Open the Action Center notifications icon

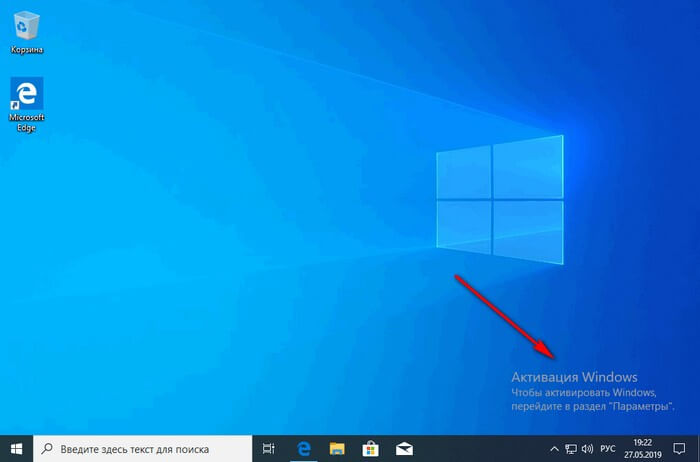(679, 449)
